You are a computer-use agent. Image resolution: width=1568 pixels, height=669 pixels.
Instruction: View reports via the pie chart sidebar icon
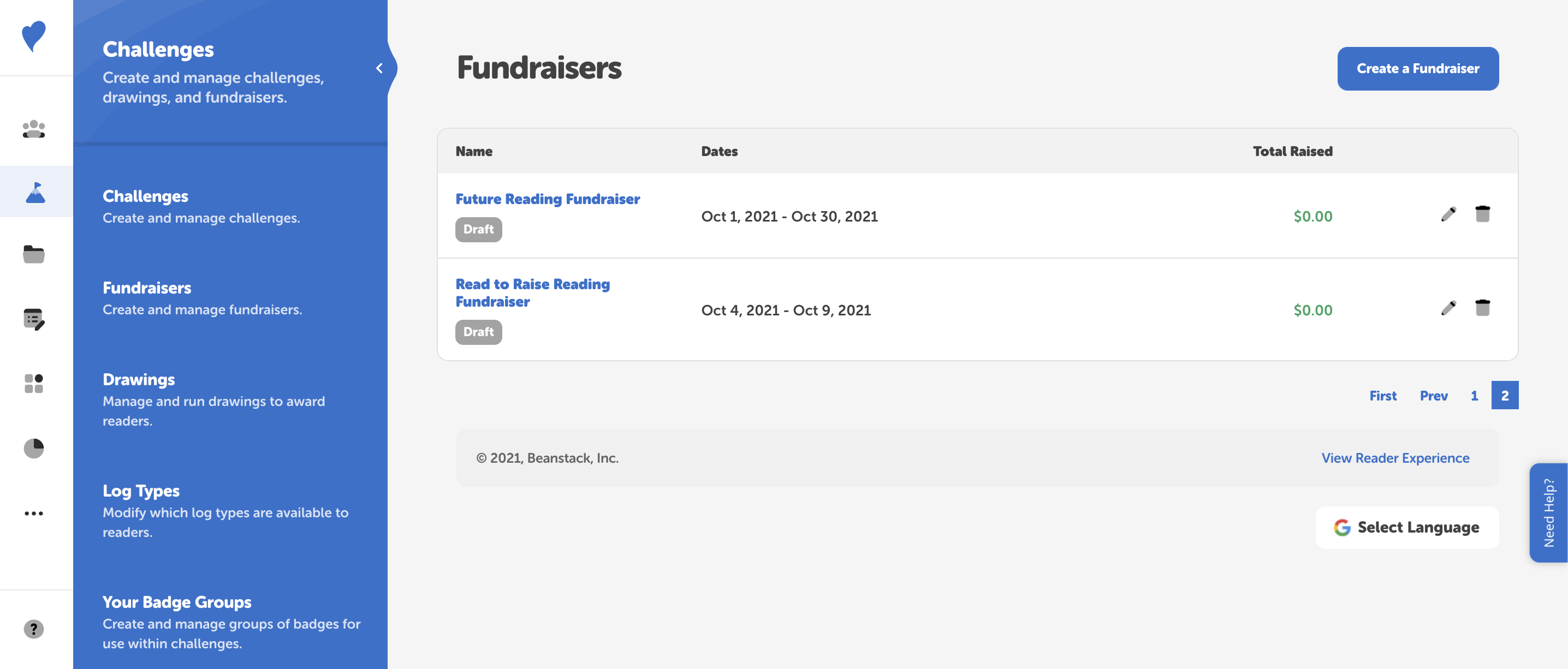click(35, 448)
